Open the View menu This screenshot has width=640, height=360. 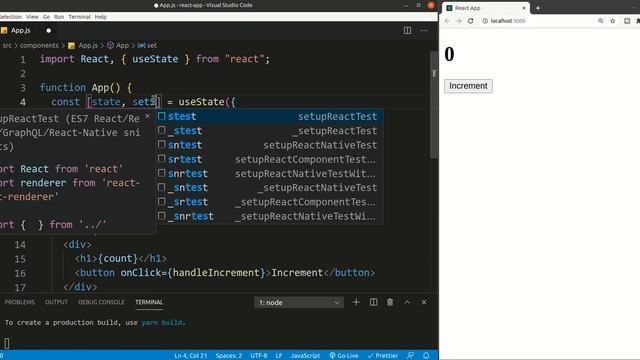coord(32,17)
